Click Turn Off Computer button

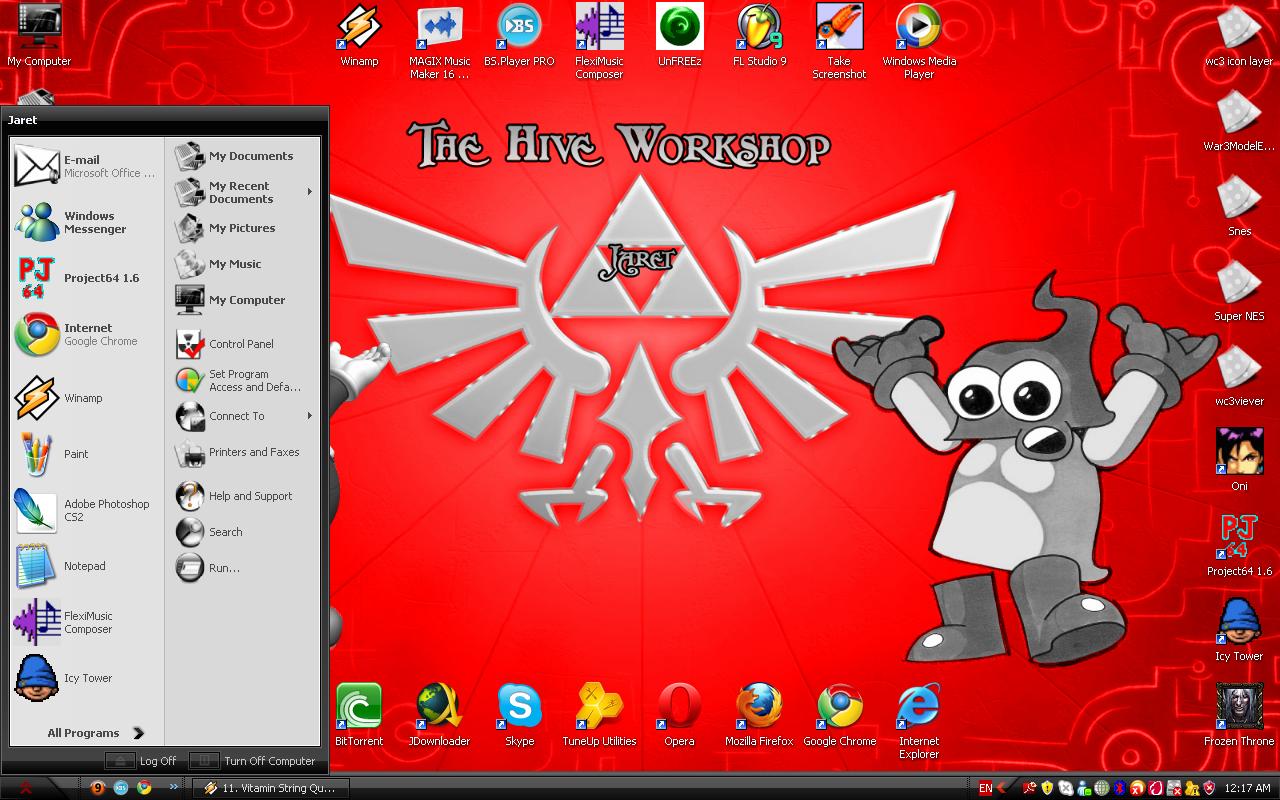point(253,761)
